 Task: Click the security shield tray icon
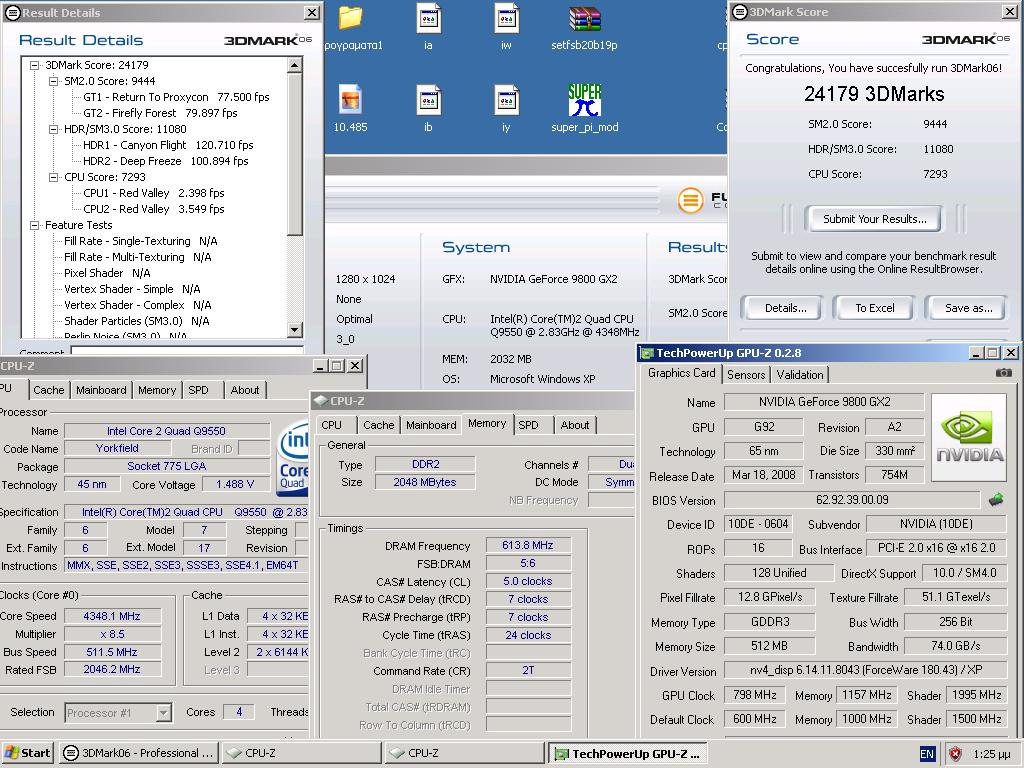click(x=955, y=754)
